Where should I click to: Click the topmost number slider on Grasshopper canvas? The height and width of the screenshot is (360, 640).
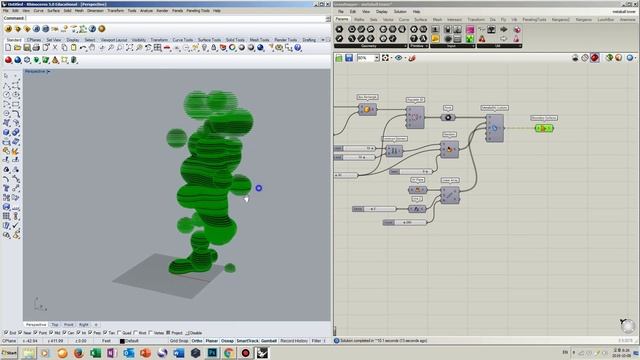pyautogui.click(x=355, y=148)
